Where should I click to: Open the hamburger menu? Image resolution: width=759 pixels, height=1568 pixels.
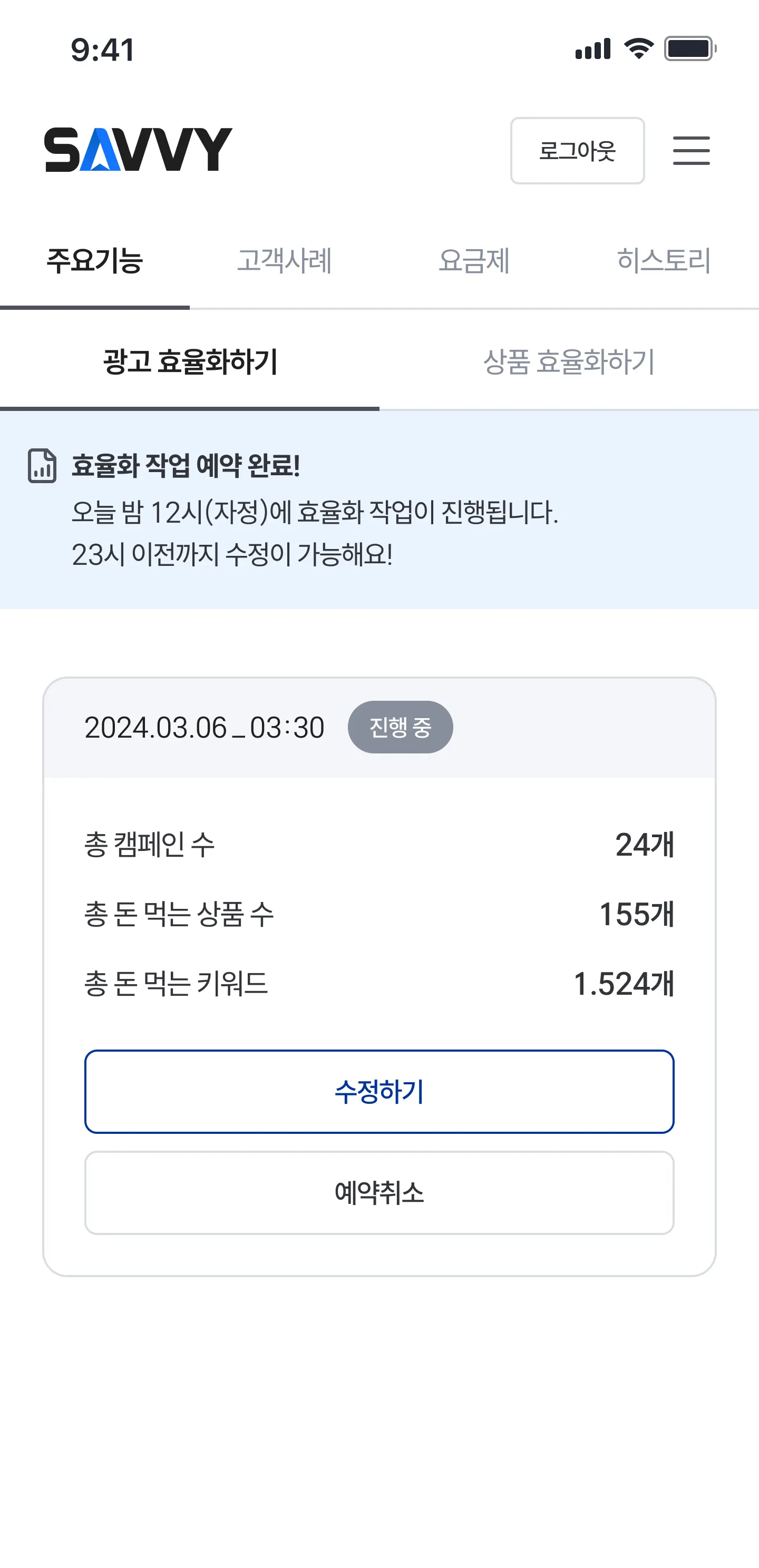tap(691, 150)
